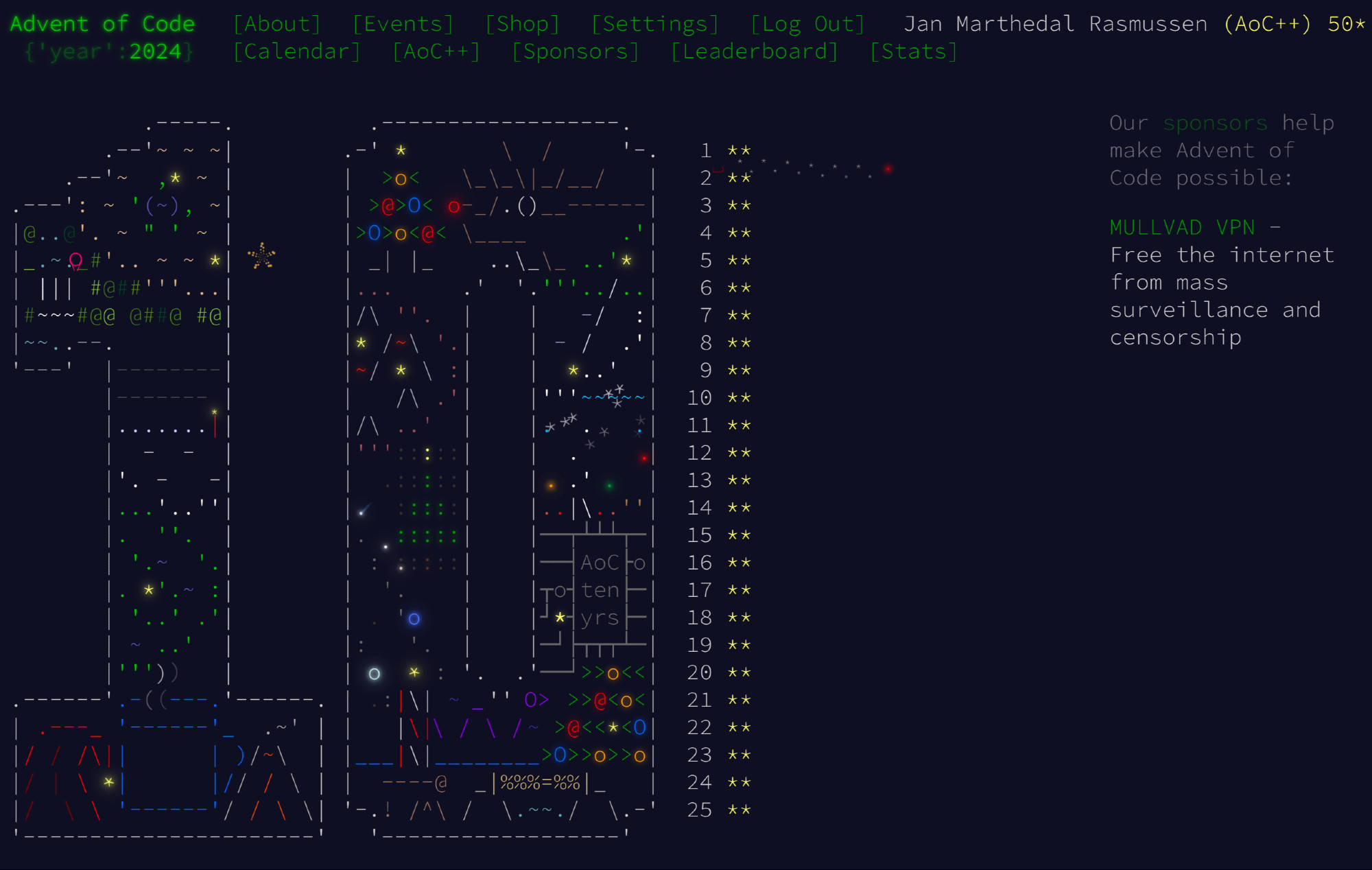Open the [Events] menu link

click(403, 24)
